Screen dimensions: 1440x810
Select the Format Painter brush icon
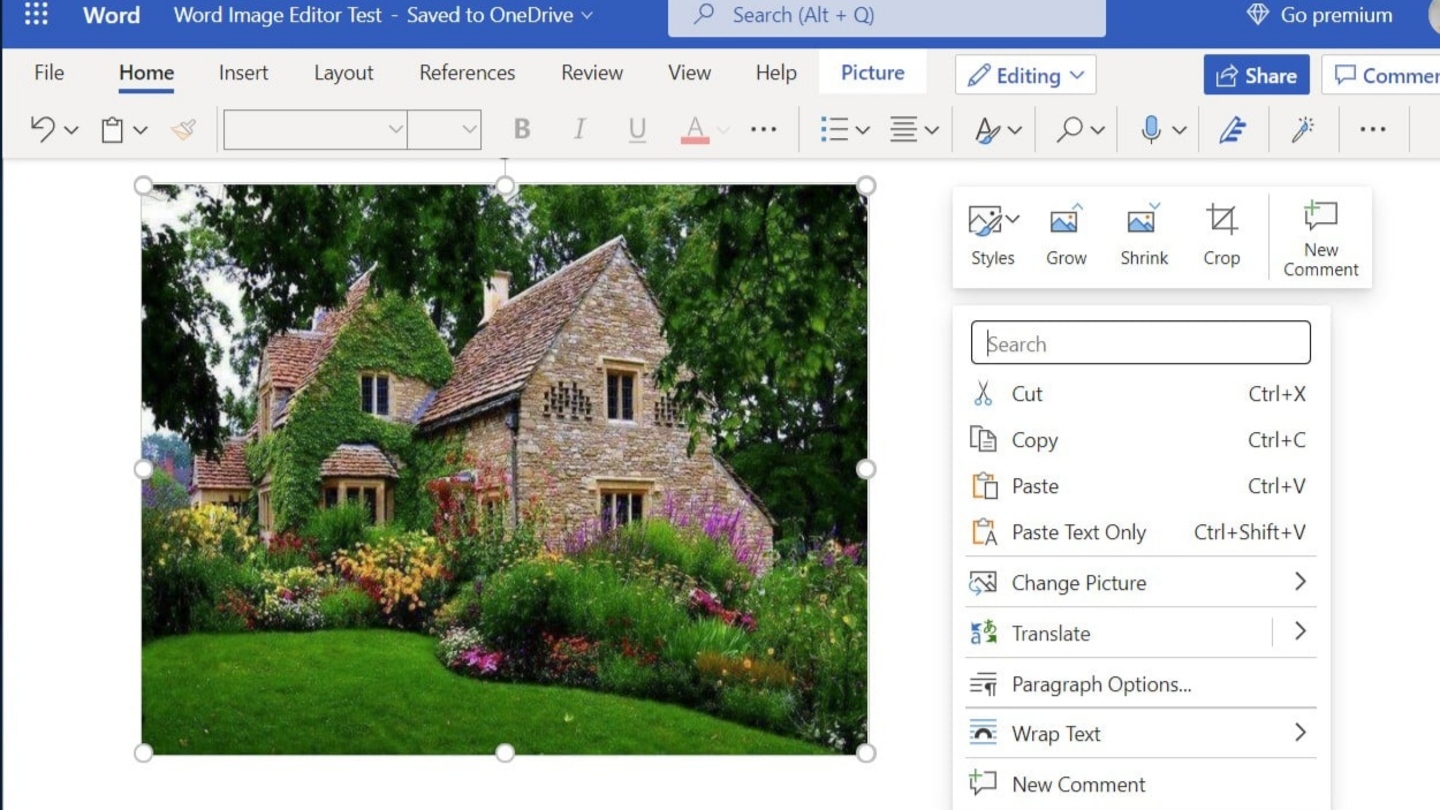point(183,129)
